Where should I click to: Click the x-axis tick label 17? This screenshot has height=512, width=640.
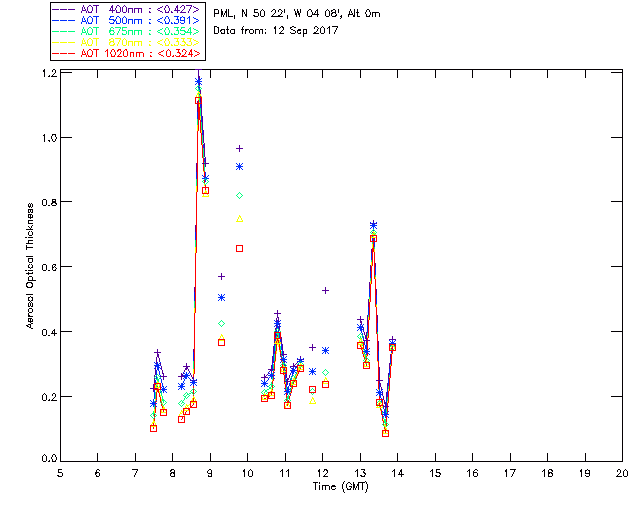coord(510,473)
